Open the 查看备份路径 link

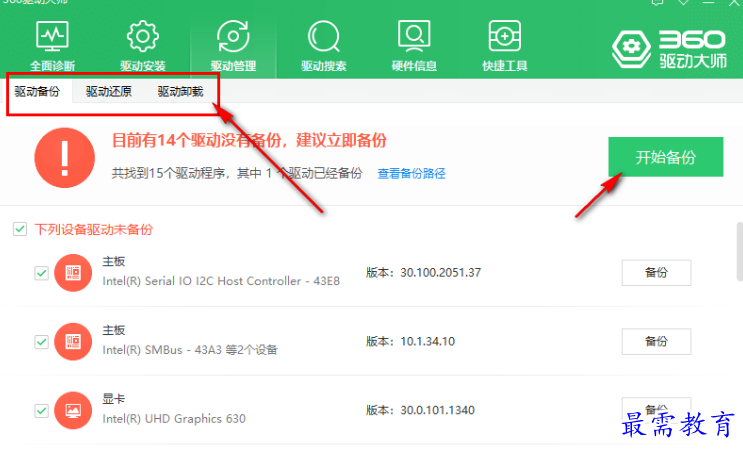pos(411,173)
